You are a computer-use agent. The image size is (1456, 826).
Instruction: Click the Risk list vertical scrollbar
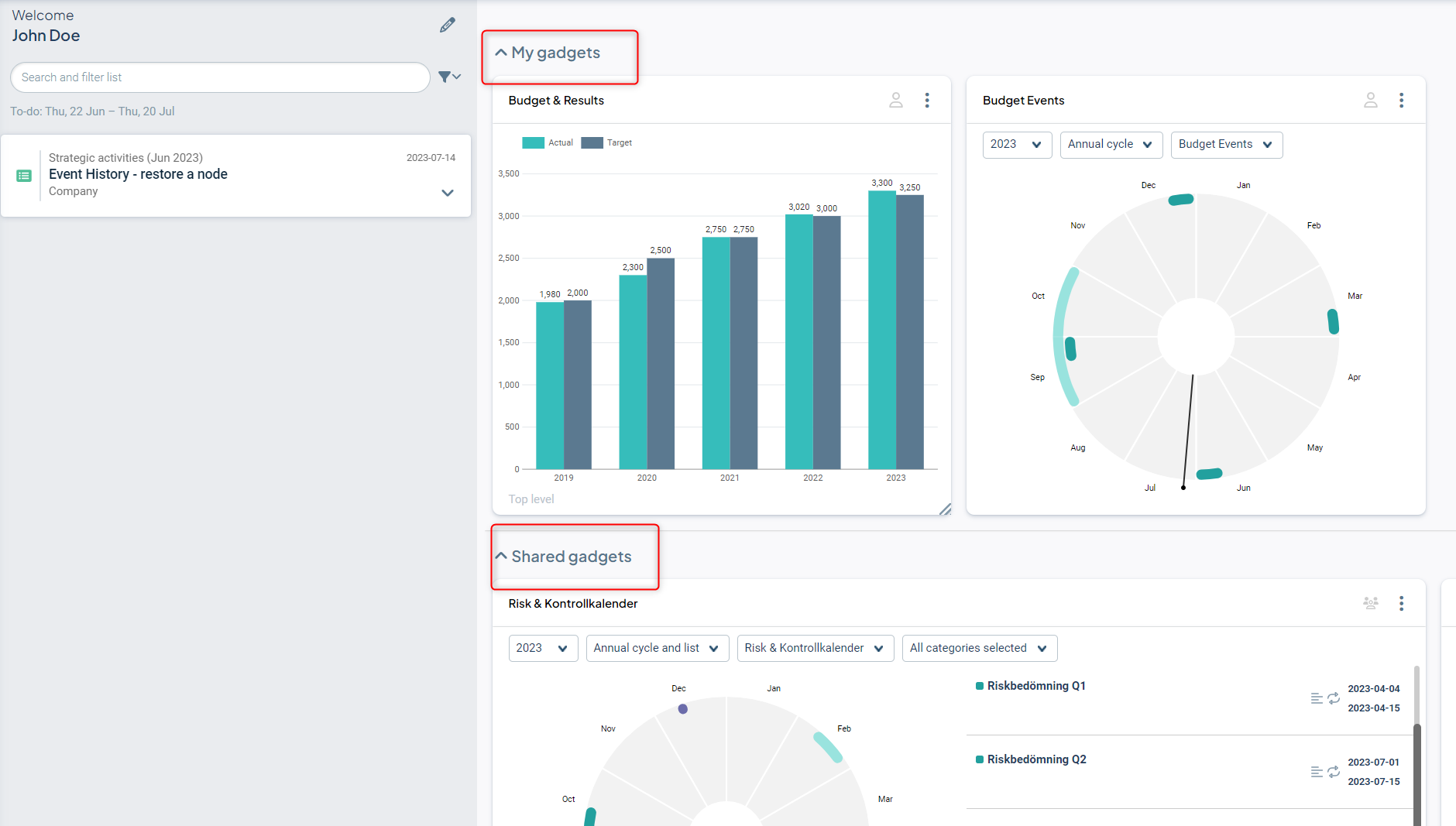pos(1417,774)
